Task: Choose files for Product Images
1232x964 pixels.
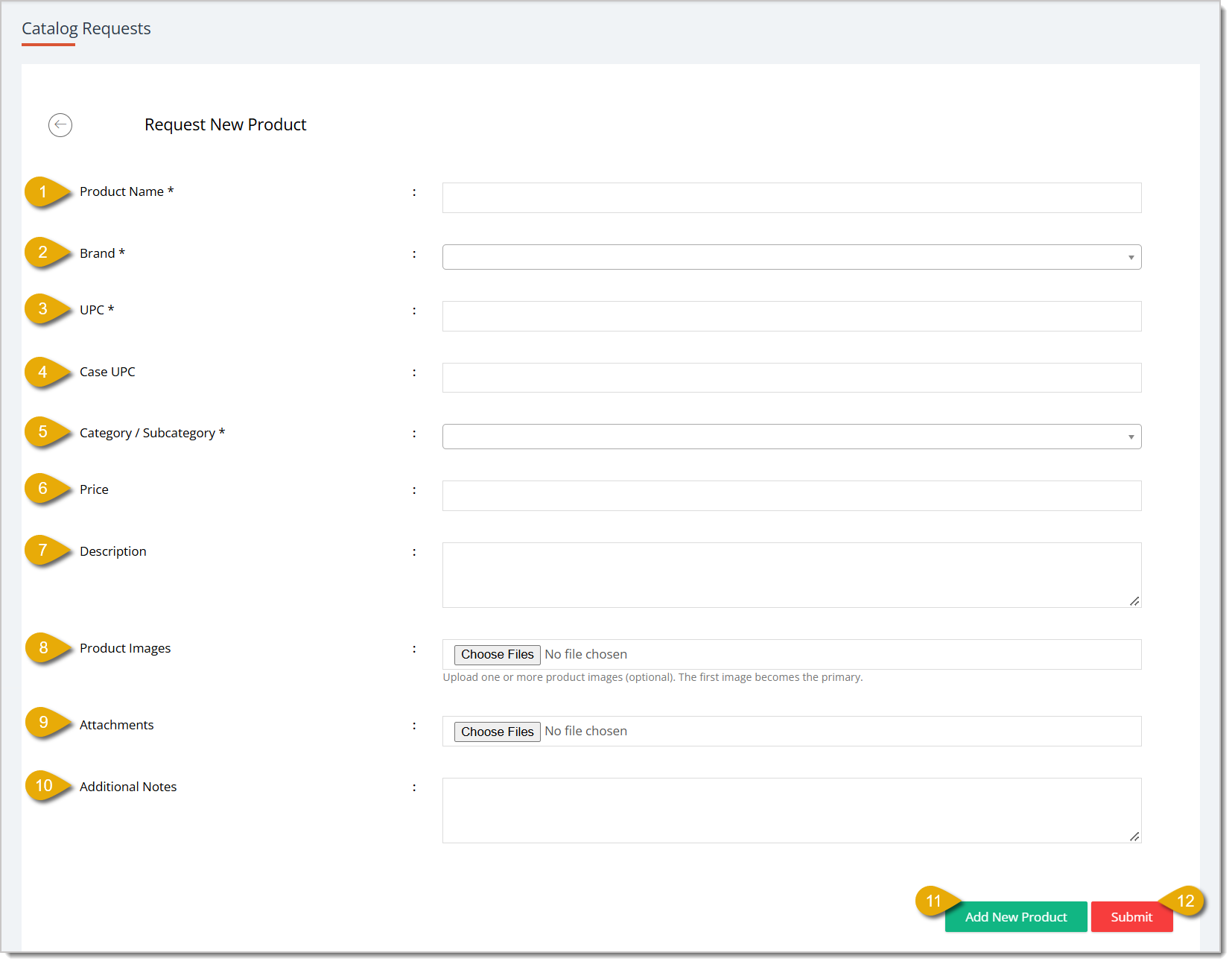Action: (x=498, y=655)
